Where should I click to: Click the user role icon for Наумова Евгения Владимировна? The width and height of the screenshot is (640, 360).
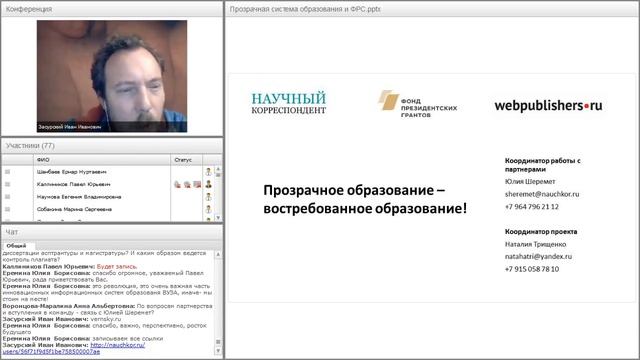(x=209, y=197)
